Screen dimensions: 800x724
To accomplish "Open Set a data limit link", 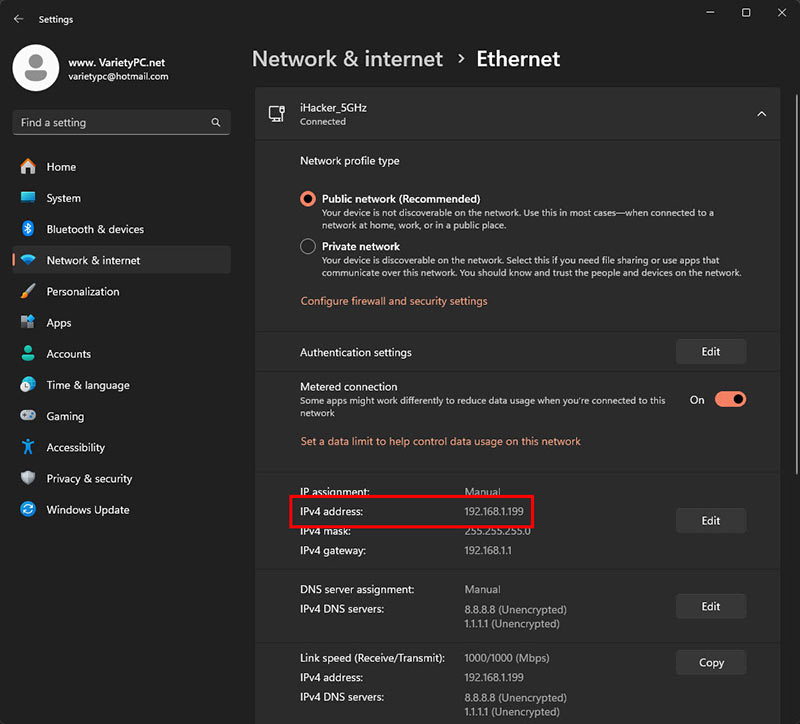I will point(440,441).
